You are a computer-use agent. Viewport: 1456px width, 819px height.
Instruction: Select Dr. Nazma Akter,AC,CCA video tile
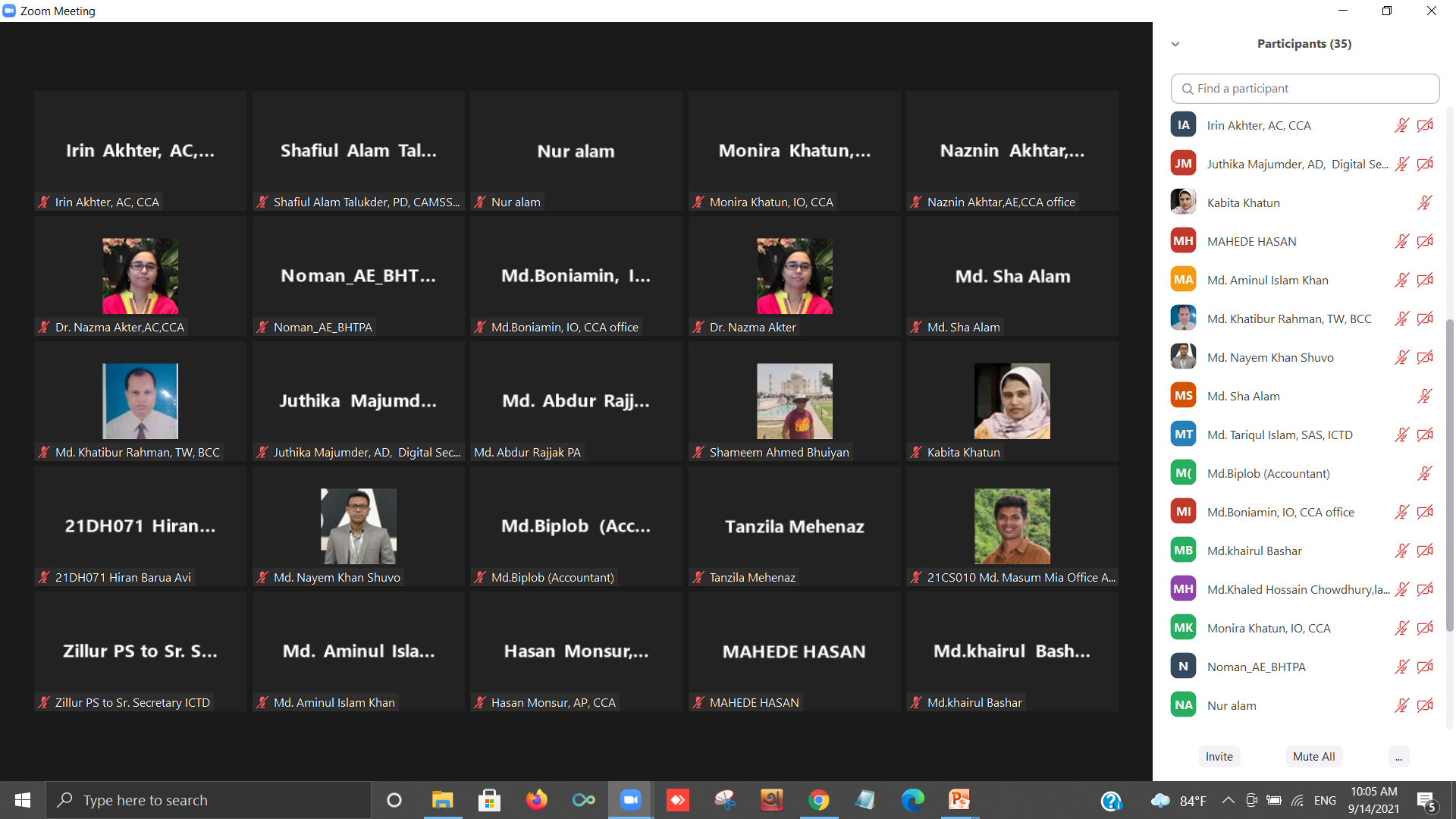pyautogui.click(x=140, y=276)
